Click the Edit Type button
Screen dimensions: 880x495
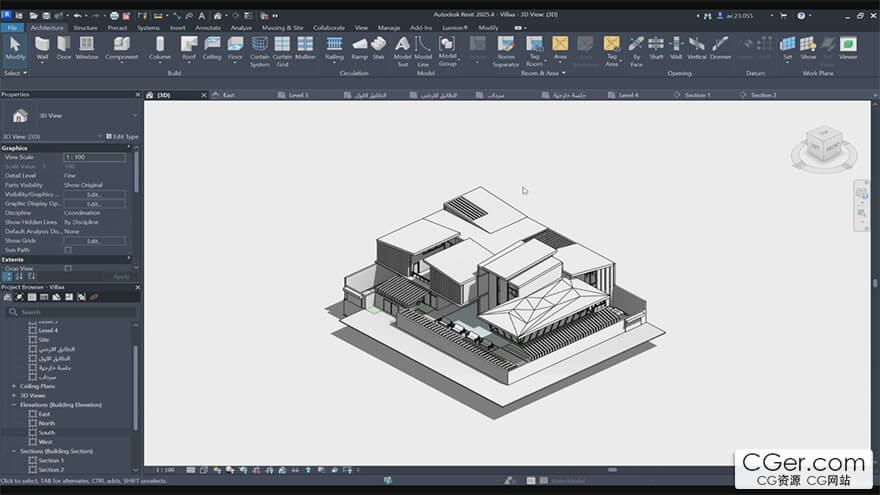(x=124, y=136)
